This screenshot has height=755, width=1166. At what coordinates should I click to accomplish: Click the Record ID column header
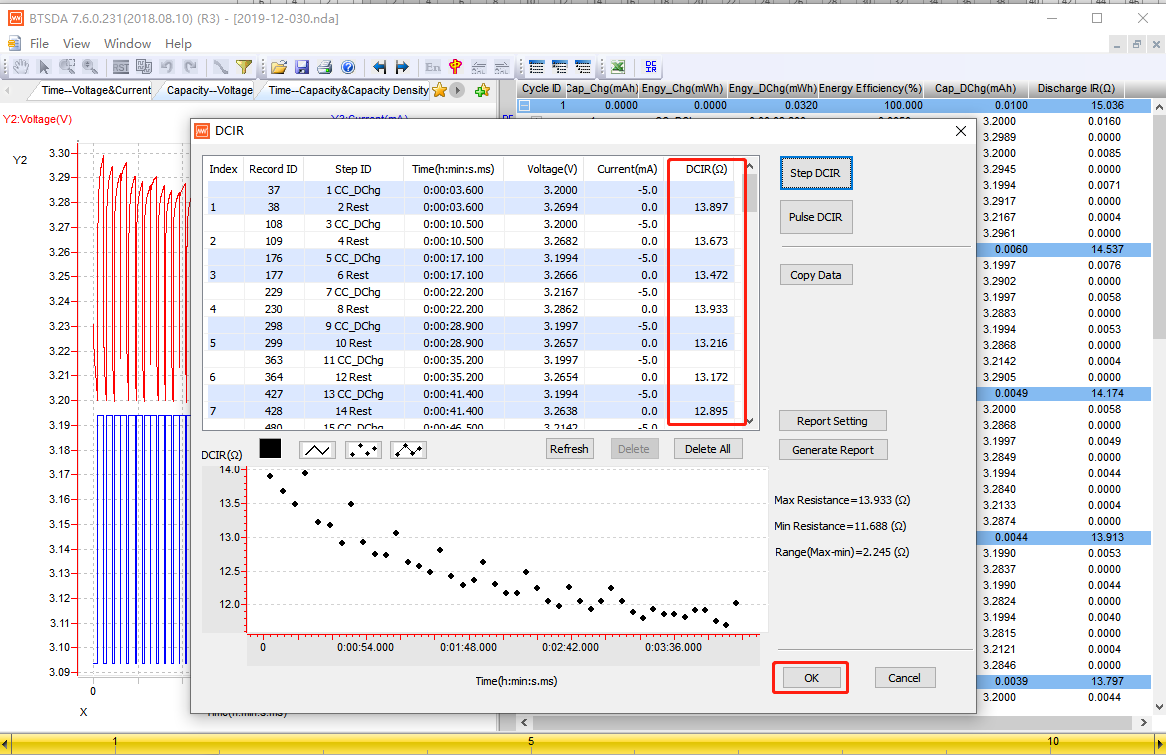point(273,170)
